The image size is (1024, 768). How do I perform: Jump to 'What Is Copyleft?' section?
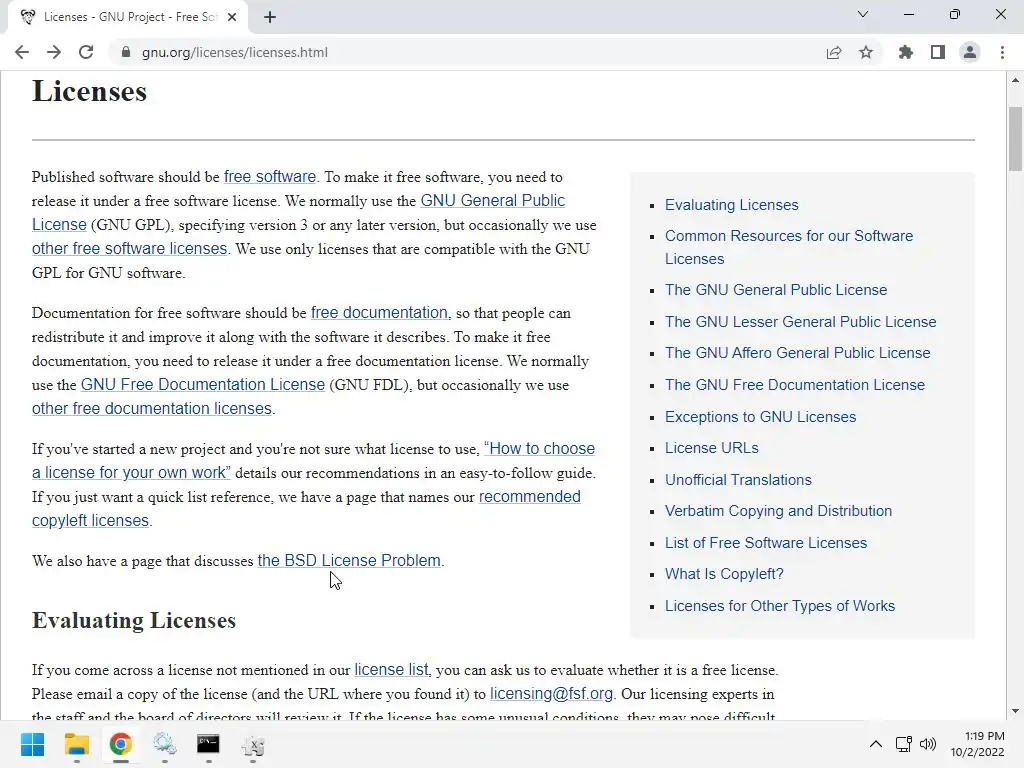tap(724, 574)
